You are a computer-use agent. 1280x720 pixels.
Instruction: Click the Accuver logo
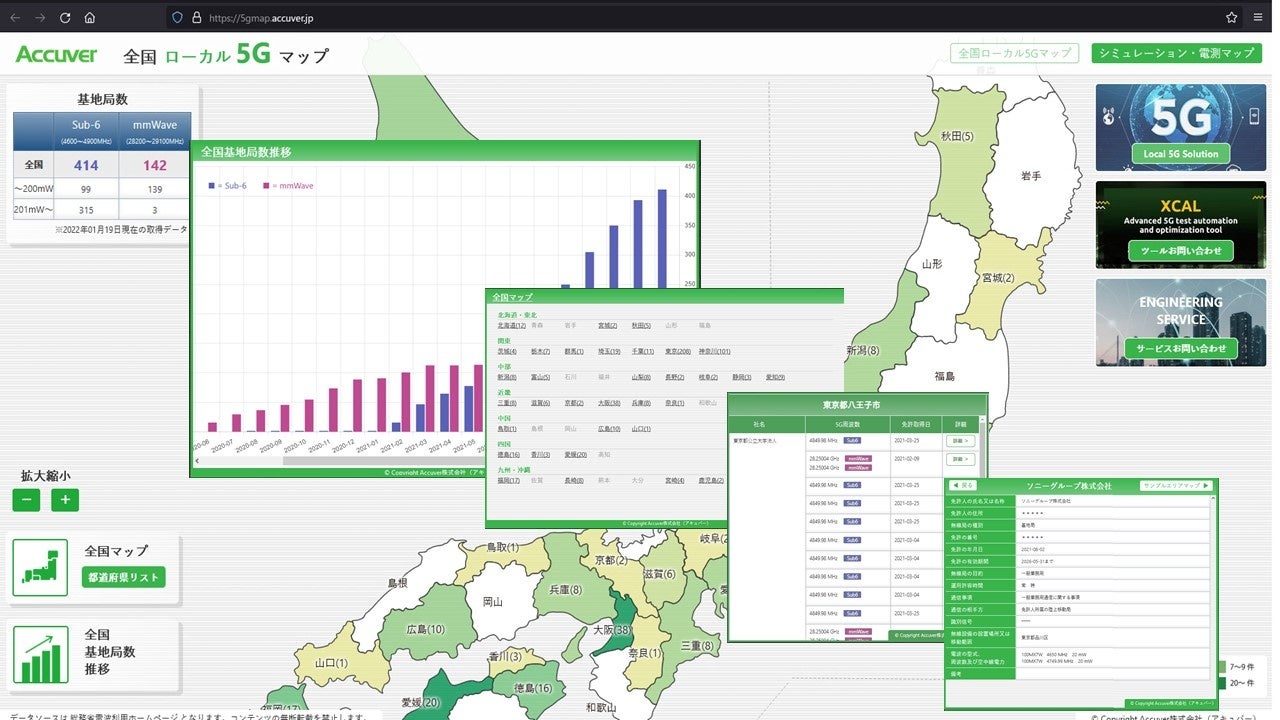coord(57,54)
